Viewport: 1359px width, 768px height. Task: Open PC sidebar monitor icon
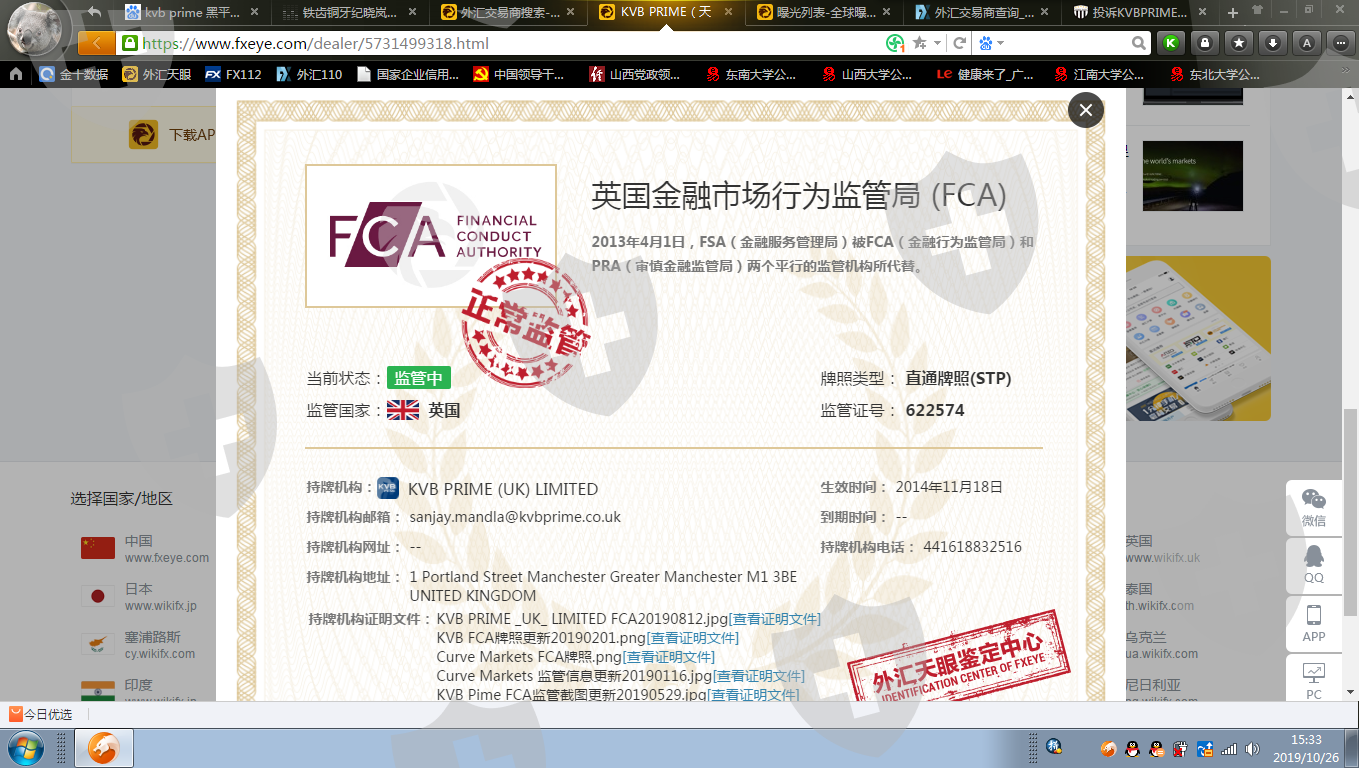(1314, 680)
